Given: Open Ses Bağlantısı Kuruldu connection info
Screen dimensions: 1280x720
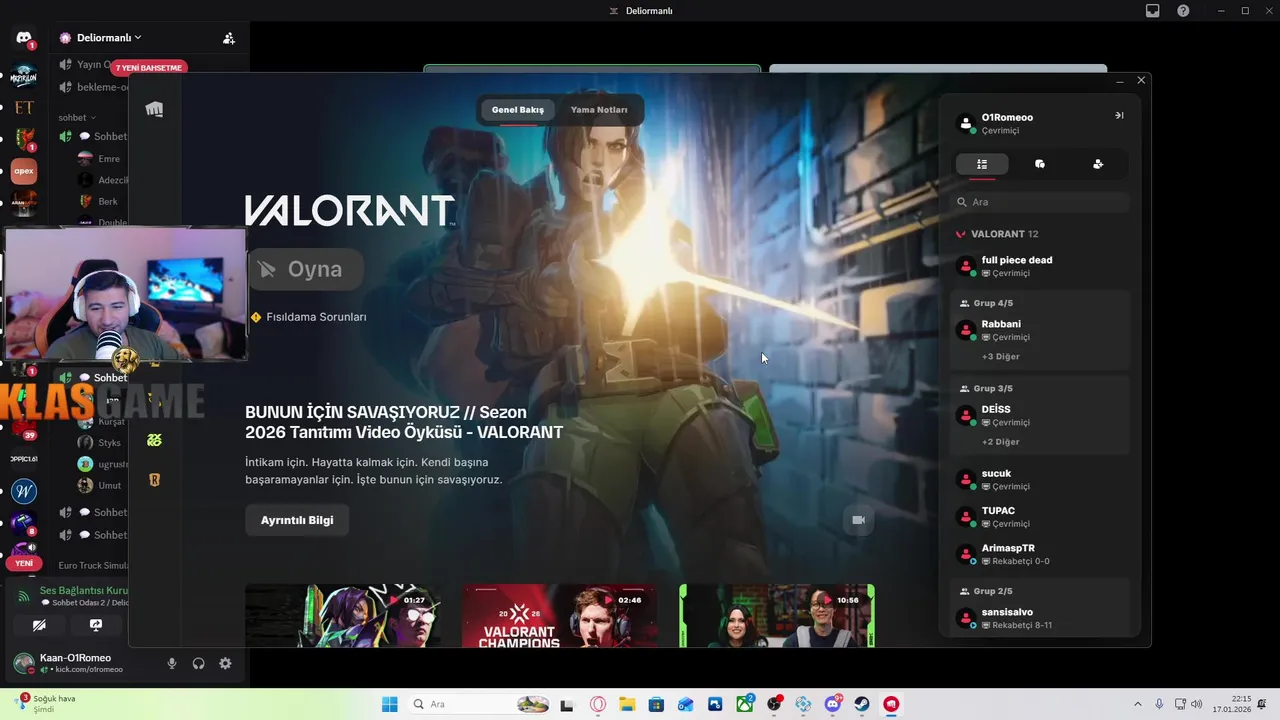Looking at the screenshot, I should tap(84, 590).
